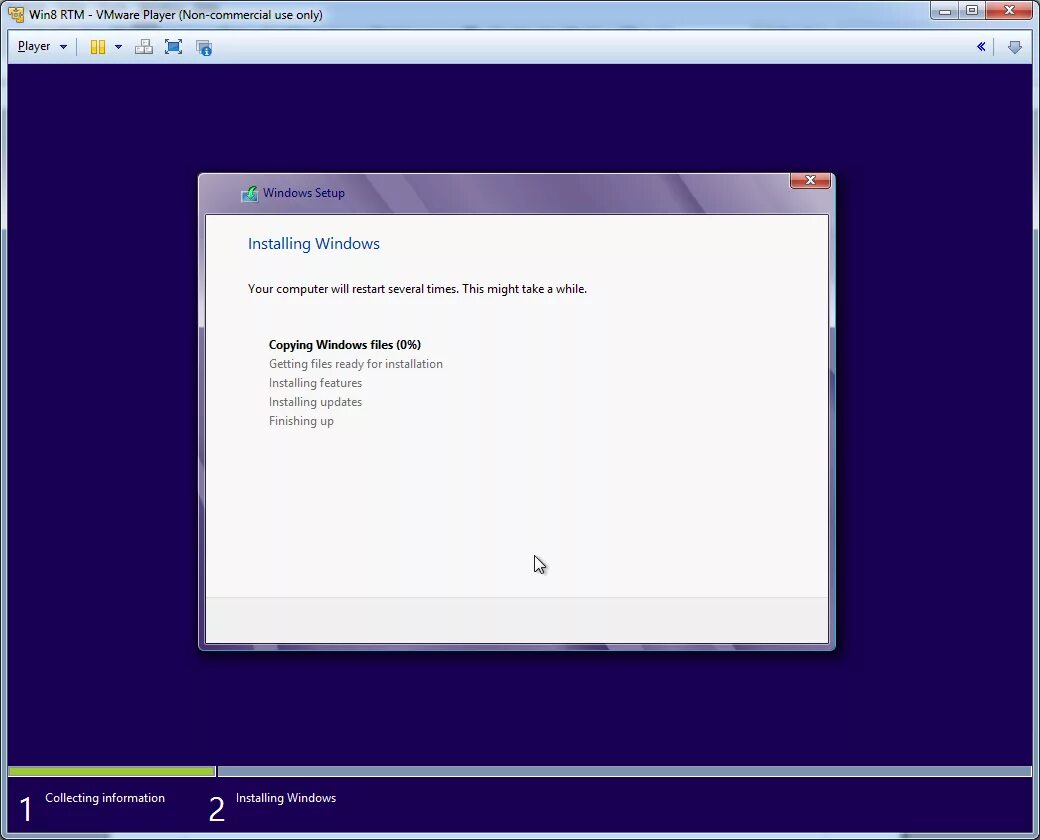
Task: Click the 'Installing features' step
Action: click(x=315, y=383)
